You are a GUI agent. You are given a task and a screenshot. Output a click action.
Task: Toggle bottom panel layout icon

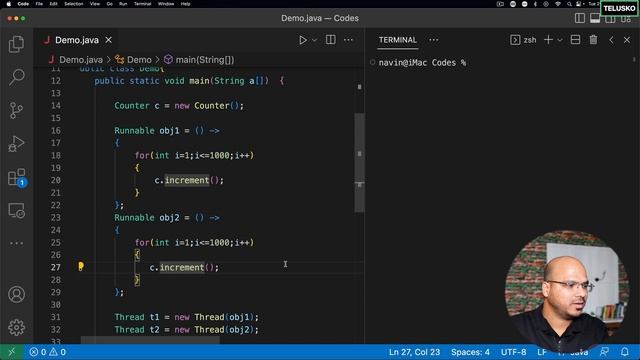(595, 18)
